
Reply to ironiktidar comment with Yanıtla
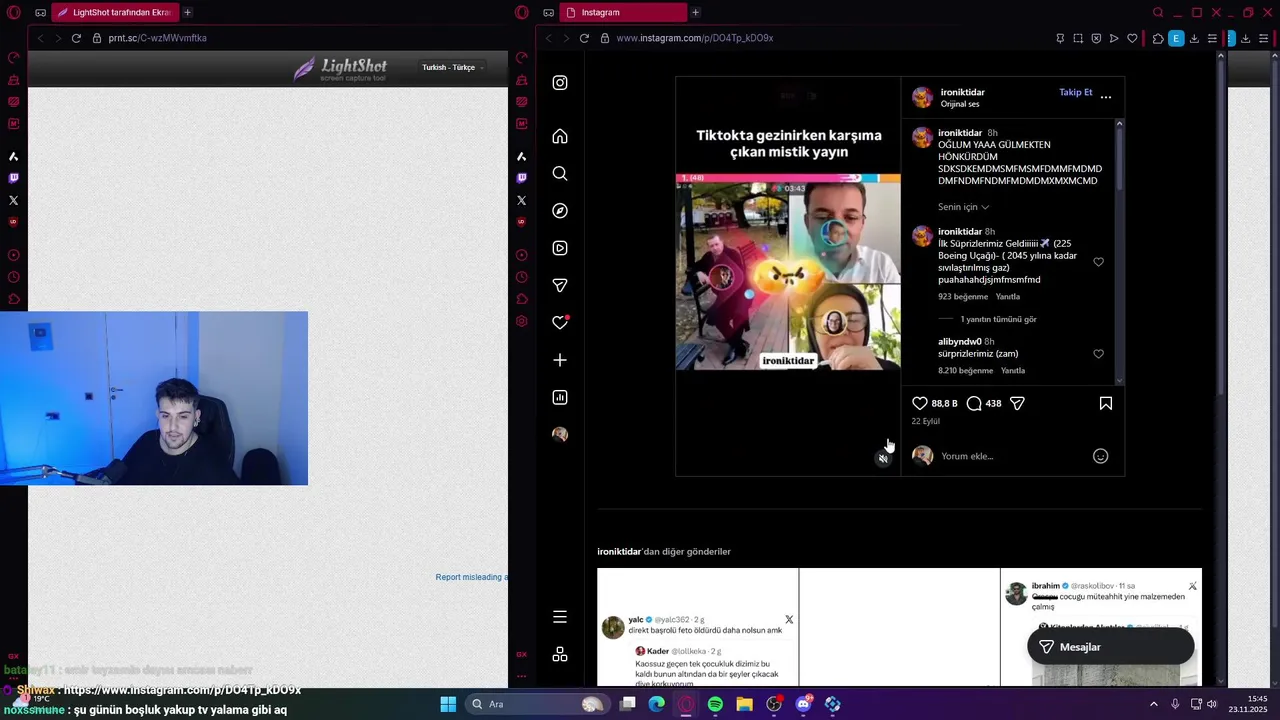1008,297
